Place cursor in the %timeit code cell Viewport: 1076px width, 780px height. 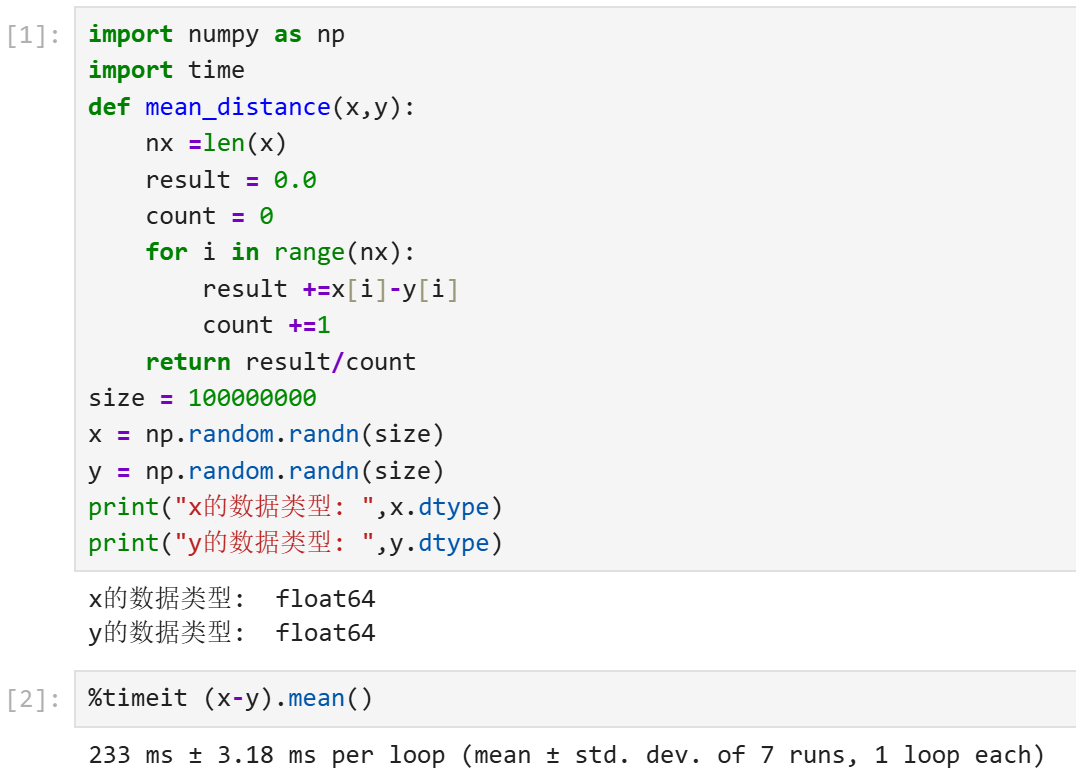pyautogui.click(x=575, y=698)
